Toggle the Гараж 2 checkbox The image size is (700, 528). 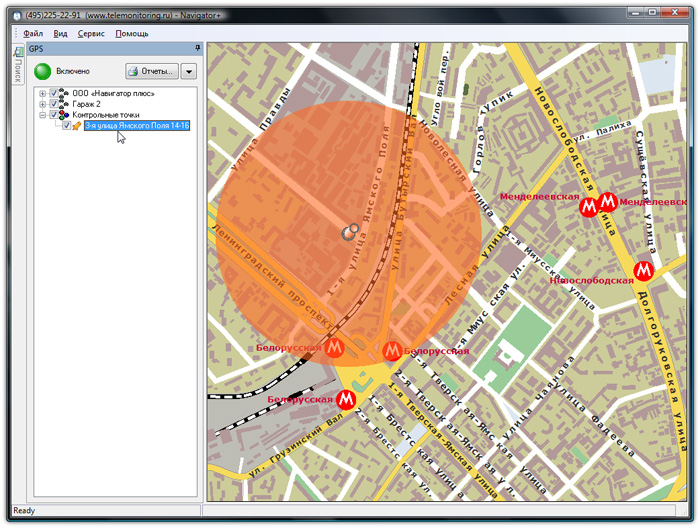54,104
